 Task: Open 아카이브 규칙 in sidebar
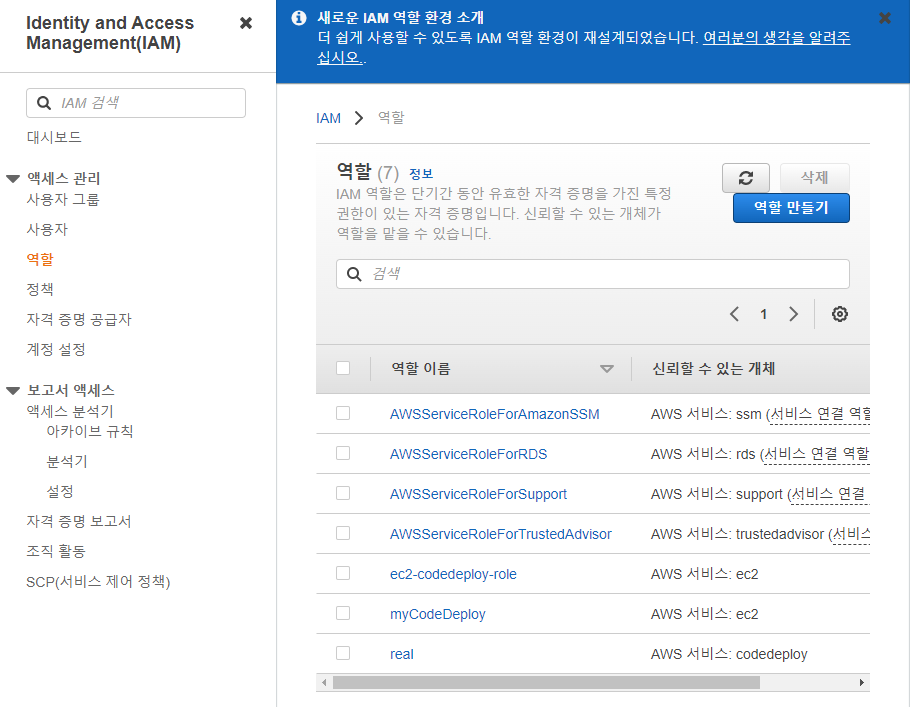coord(90,431)
